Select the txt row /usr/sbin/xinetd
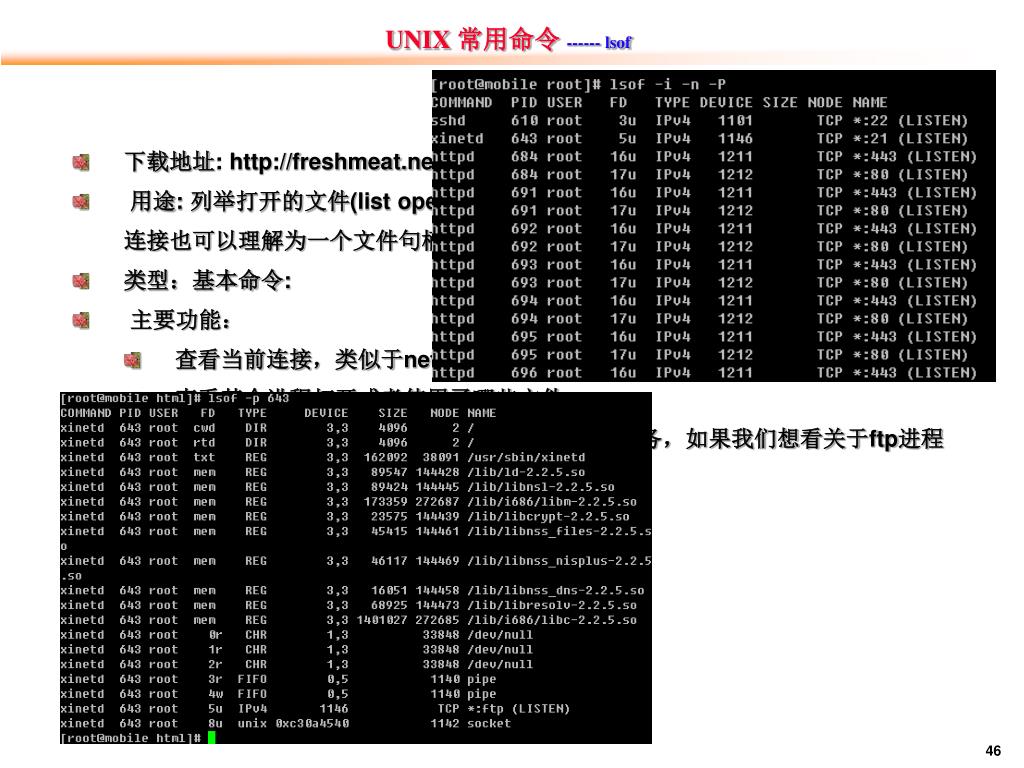This screenshot has width=1024, height=768. tap(323, 458)
